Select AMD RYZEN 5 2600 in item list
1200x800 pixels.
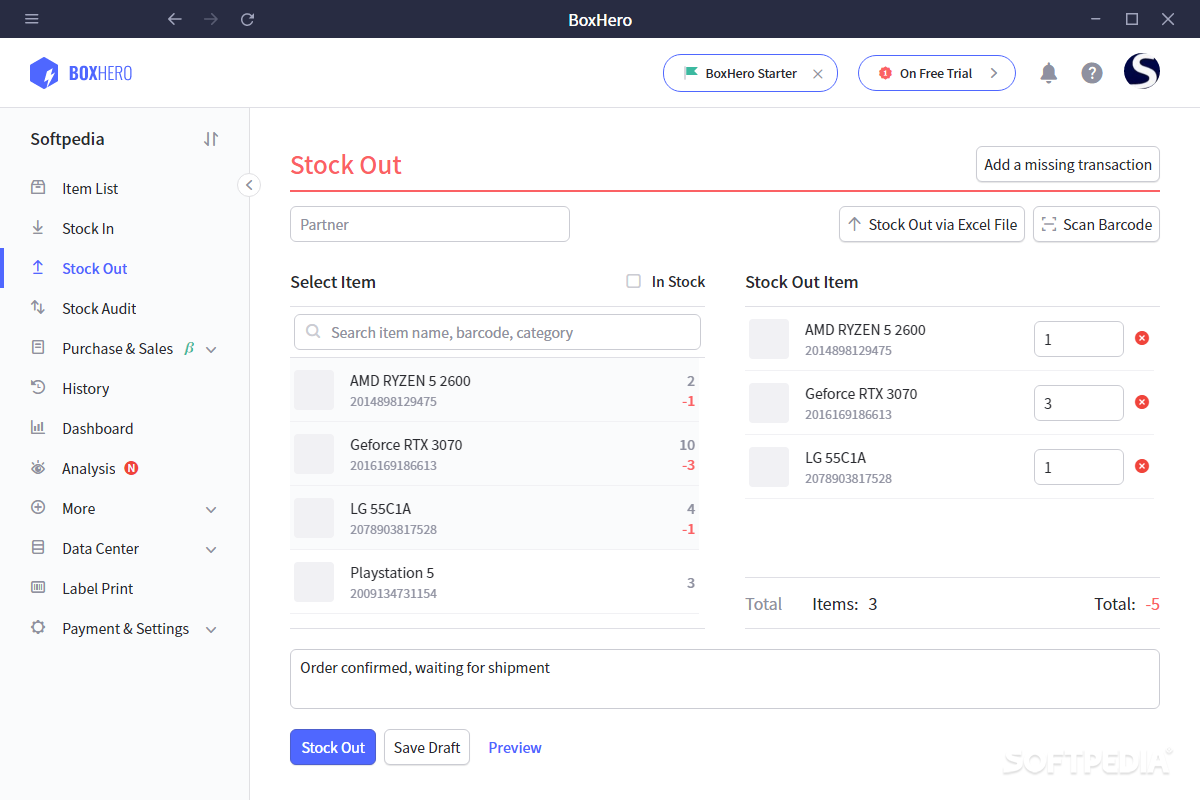(x=495, y=390)
